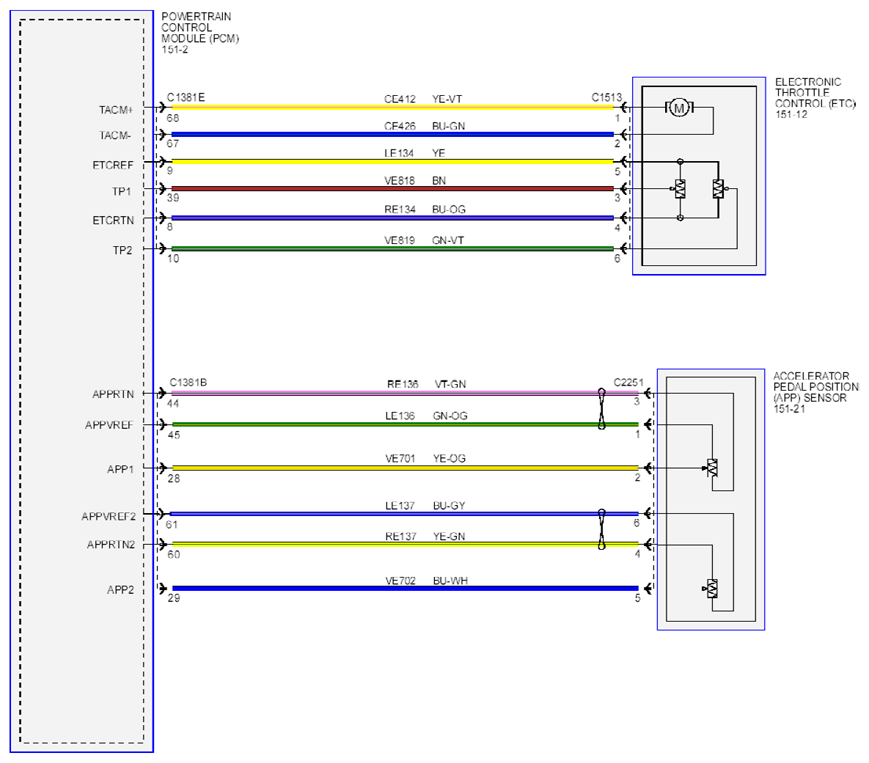This screenshot has height=763, width=869.
Task: Click the APPRTN2 pin label
Action: [111, 545]
